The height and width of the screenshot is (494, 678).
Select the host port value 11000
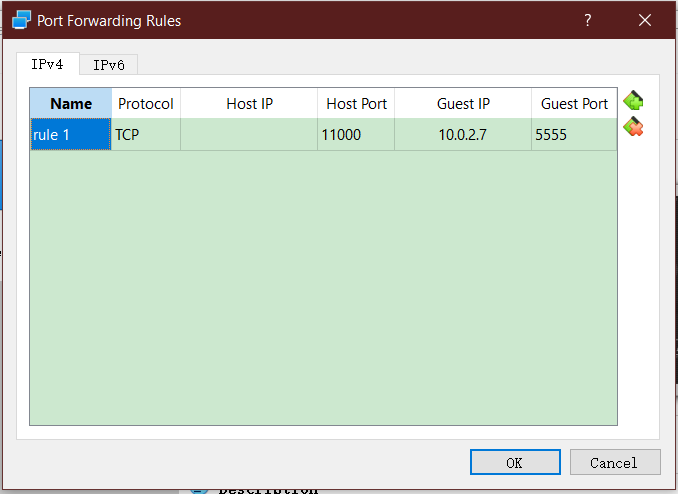[356, 135]
